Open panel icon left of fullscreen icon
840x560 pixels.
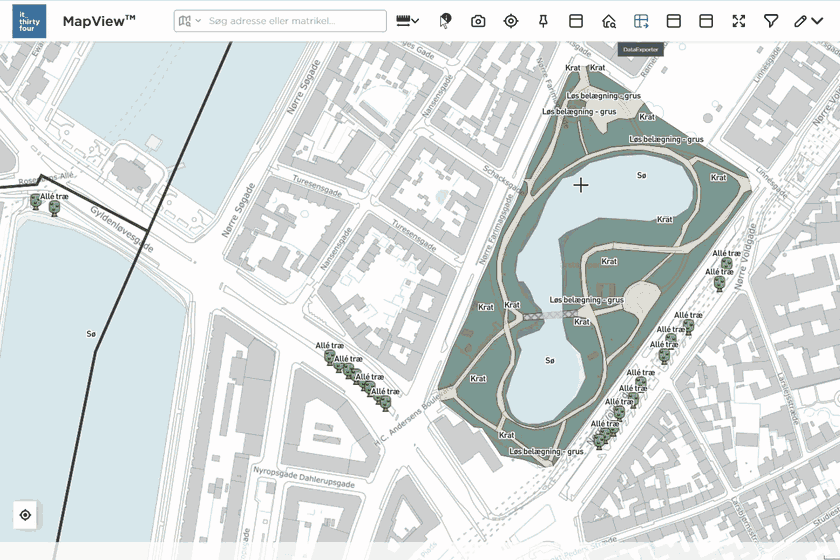point(706,21)
